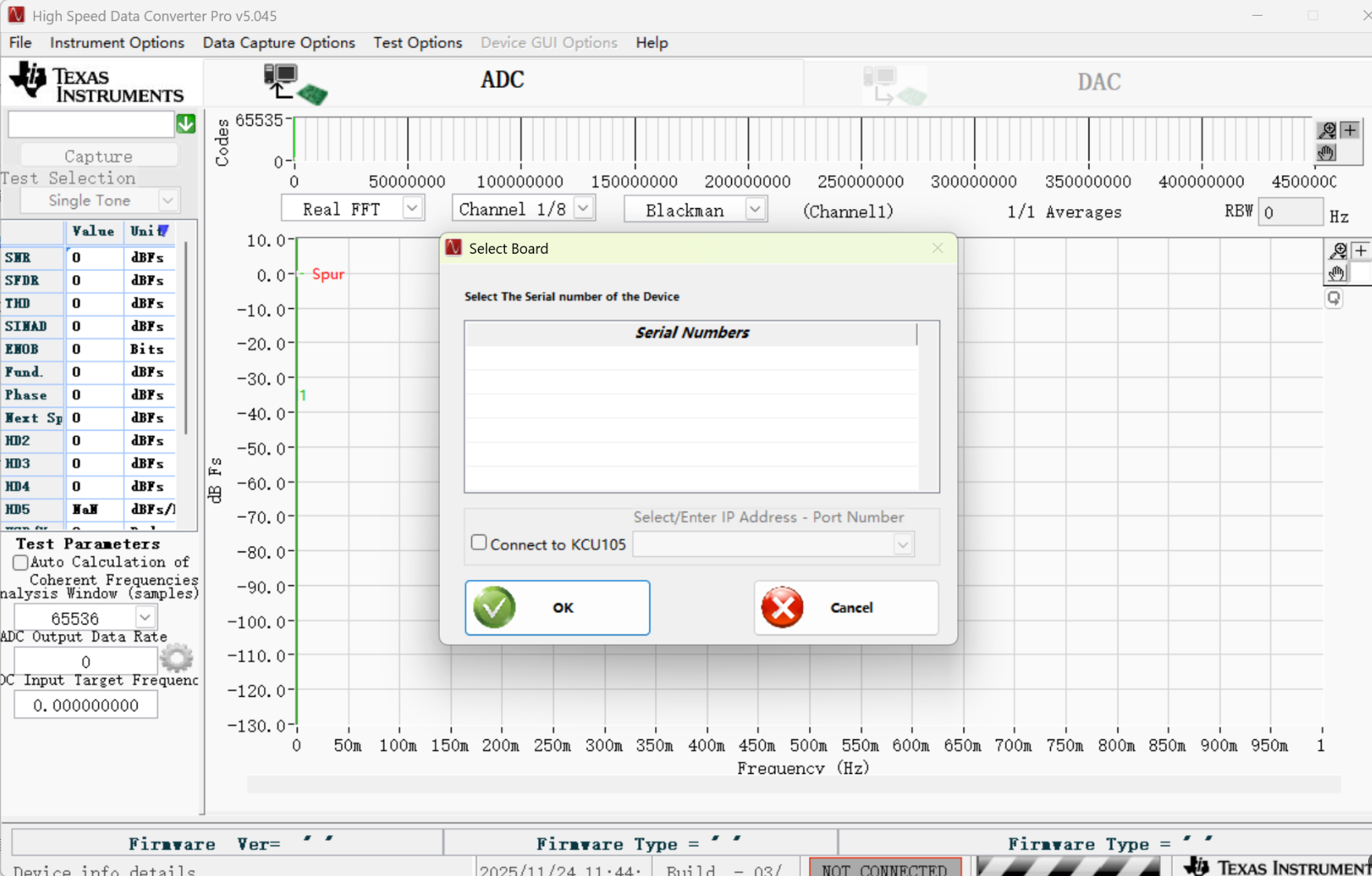1372x876 pixels.
Task: Click the device name input field
Action: 91,124
